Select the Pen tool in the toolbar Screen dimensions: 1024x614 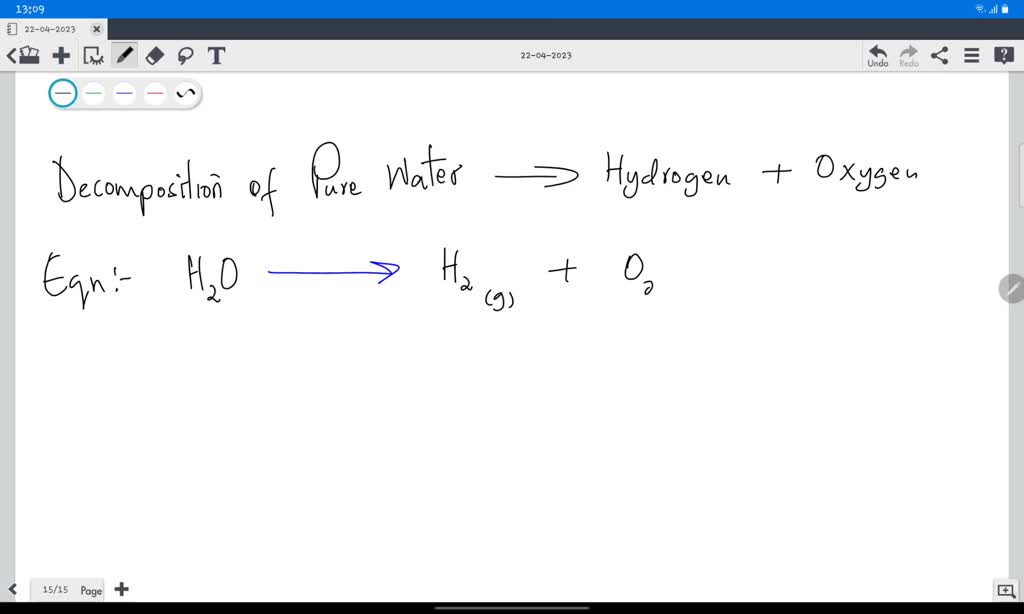coord(125,56)
